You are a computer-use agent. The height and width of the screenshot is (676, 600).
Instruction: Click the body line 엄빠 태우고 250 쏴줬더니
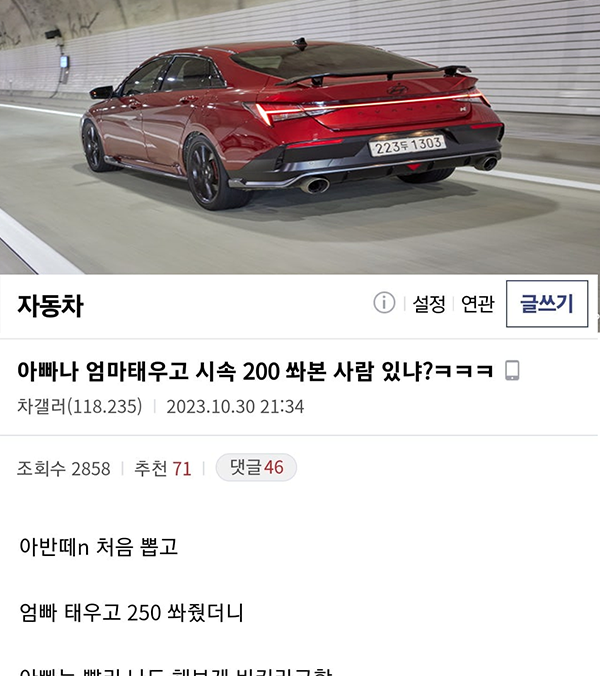coord(131,612)
